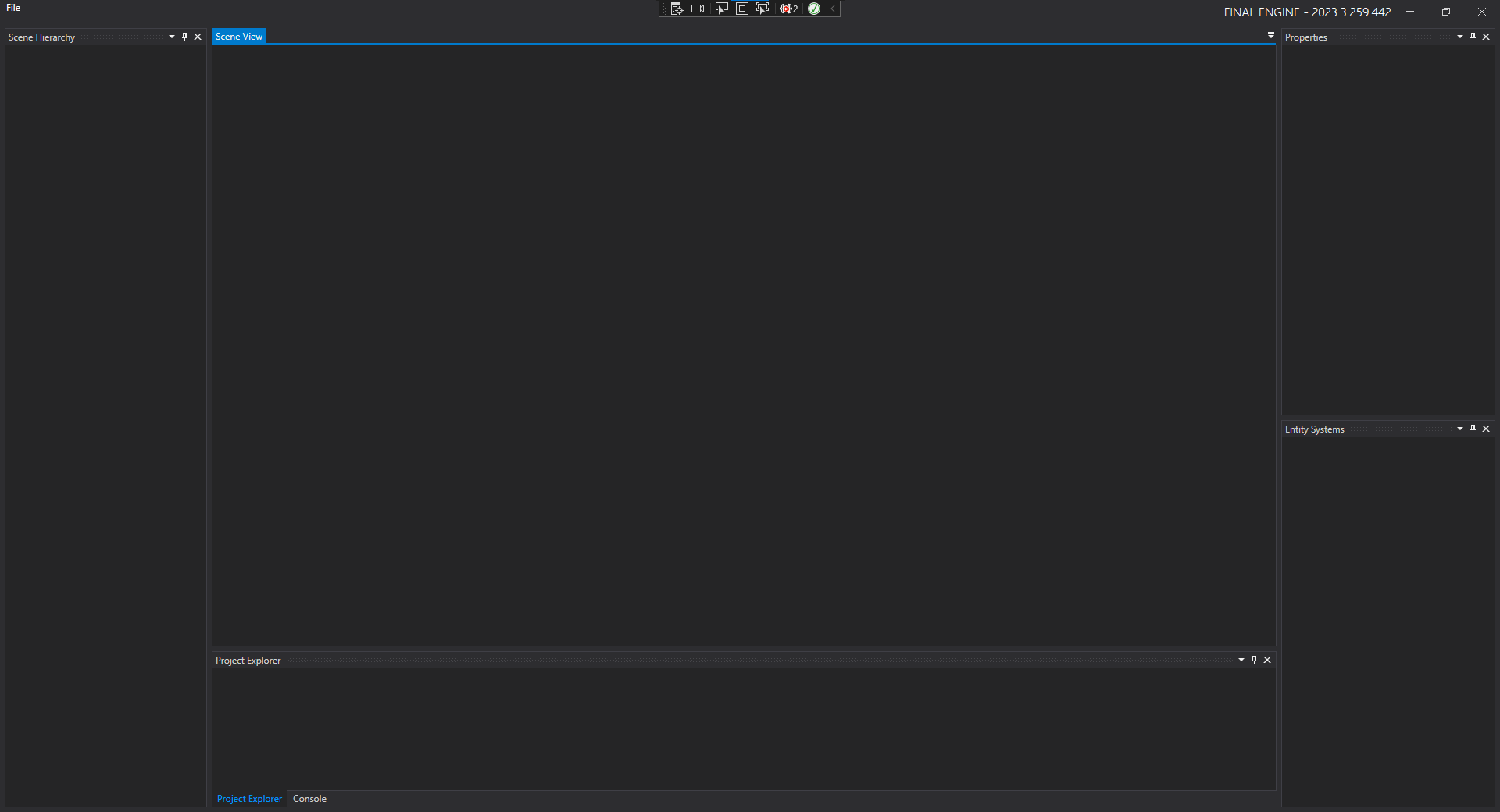
Task: Open the binding failures indicator showing 2
Action: 789,9
